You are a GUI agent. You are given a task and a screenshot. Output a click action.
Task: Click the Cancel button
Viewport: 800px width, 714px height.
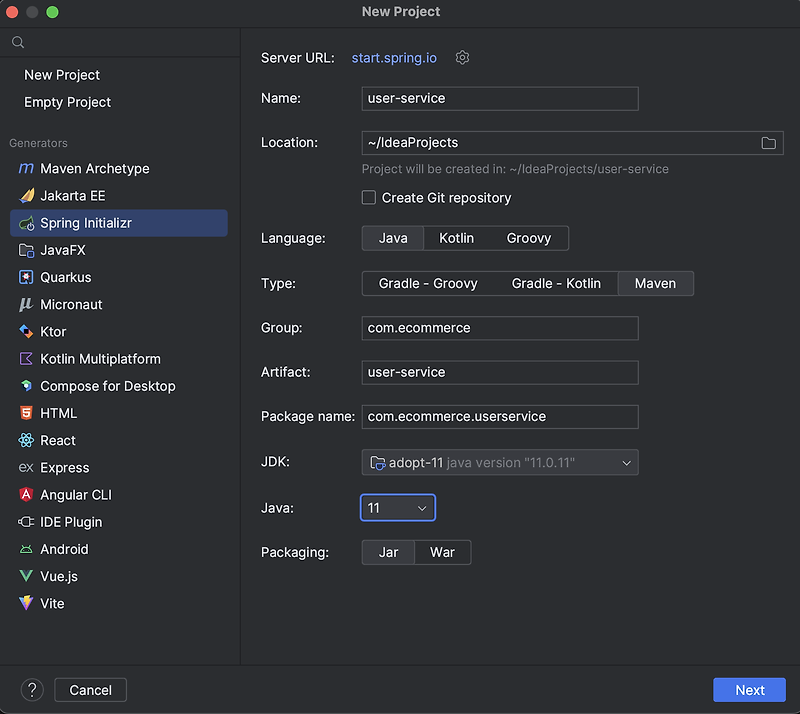(90, 690)
